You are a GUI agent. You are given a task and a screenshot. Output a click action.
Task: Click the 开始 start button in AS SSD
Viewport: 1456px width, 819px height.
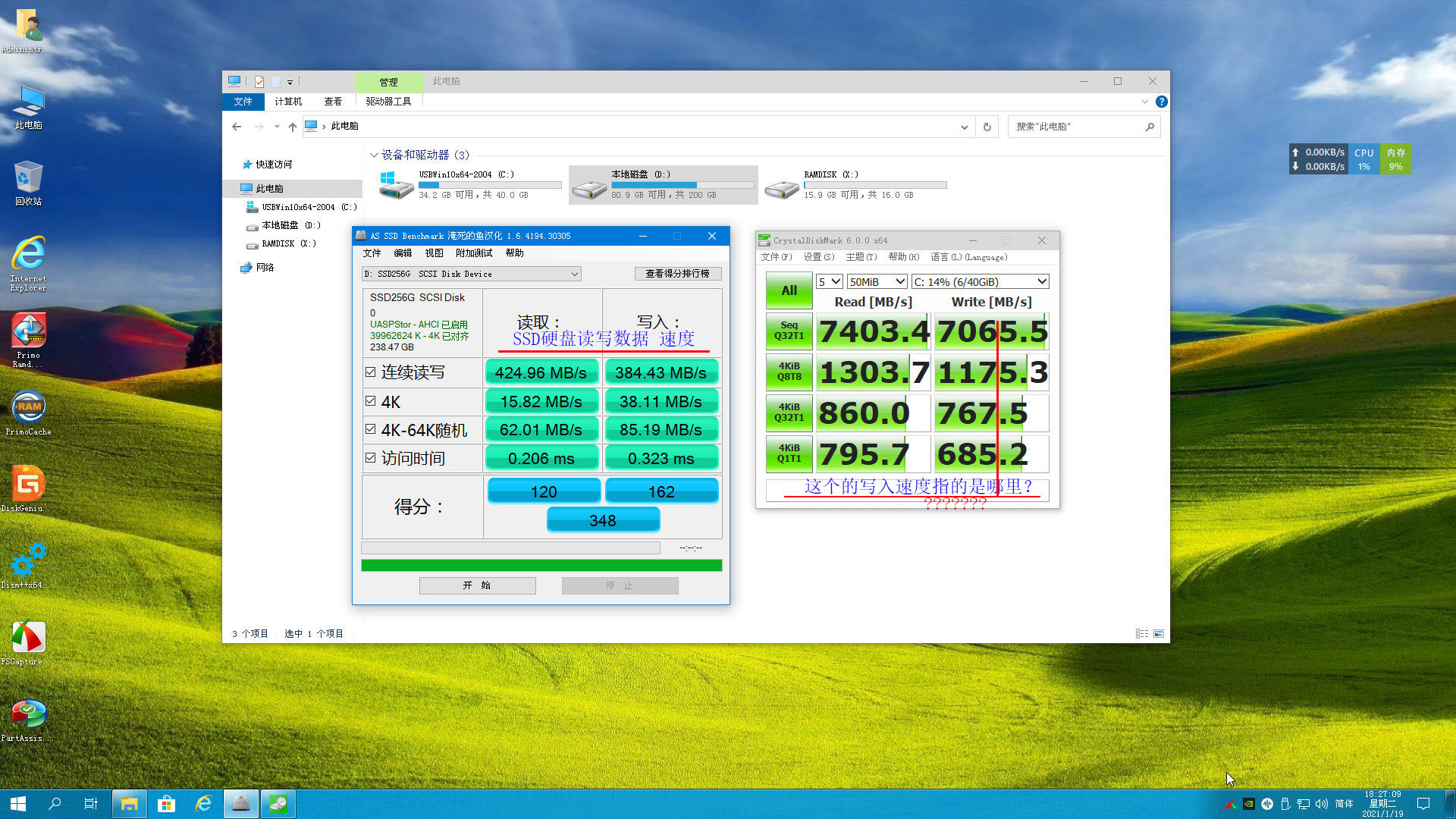[477, 585]
